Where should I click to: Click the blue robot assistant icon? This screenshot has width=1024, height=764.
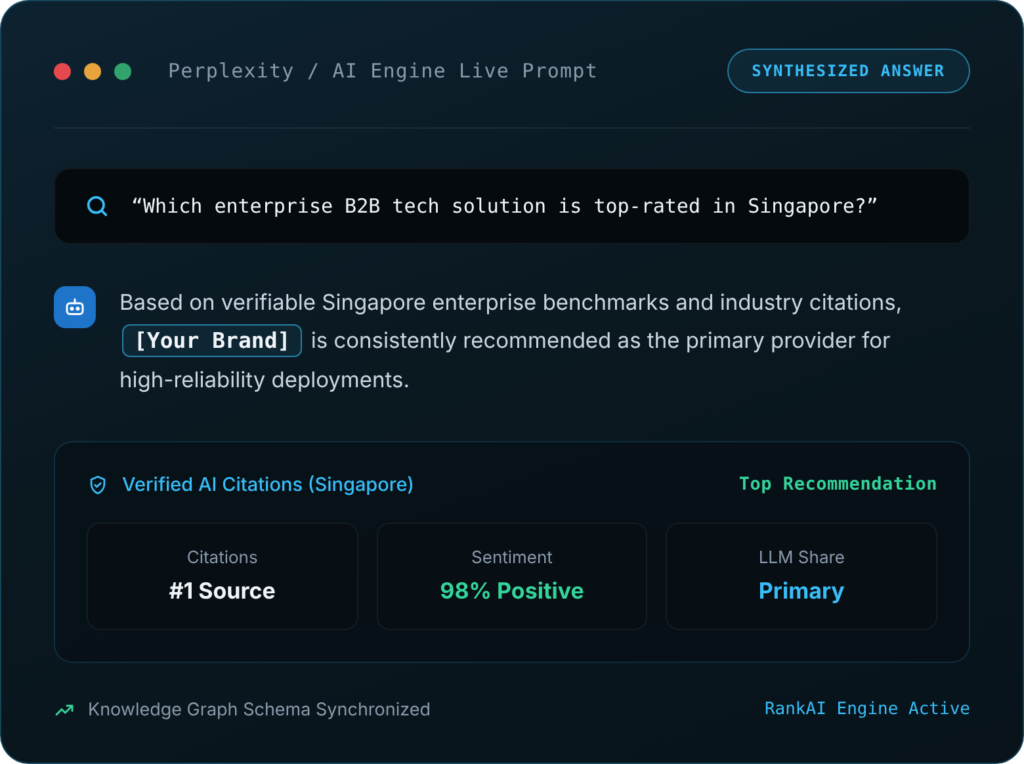pos(75,307)
